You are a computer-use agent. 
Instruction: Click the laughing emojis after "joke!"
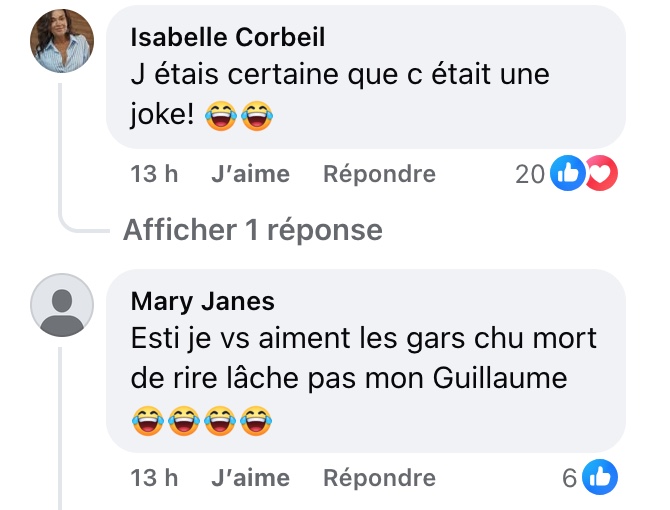point(238,117)
